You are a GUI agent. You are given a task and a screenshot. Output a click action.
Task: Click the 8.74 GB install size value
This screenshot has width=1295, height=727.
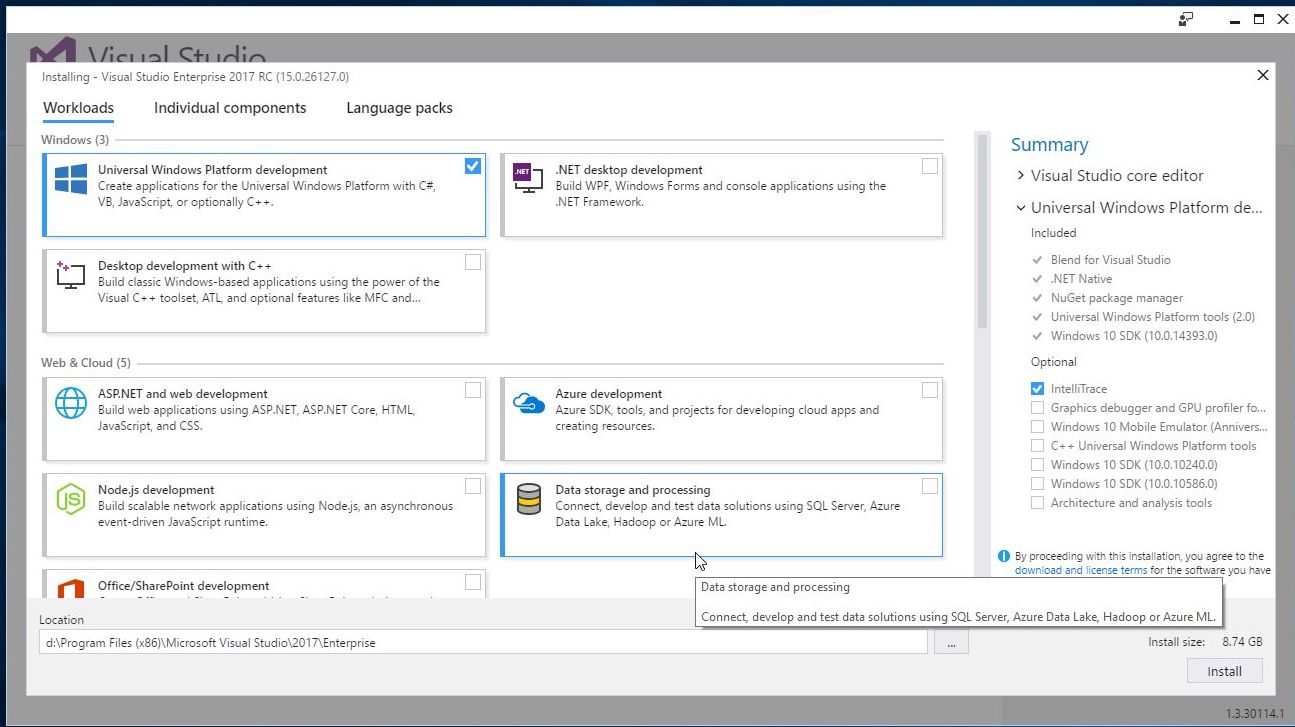pyautogui.click(x=1242, y=642)
